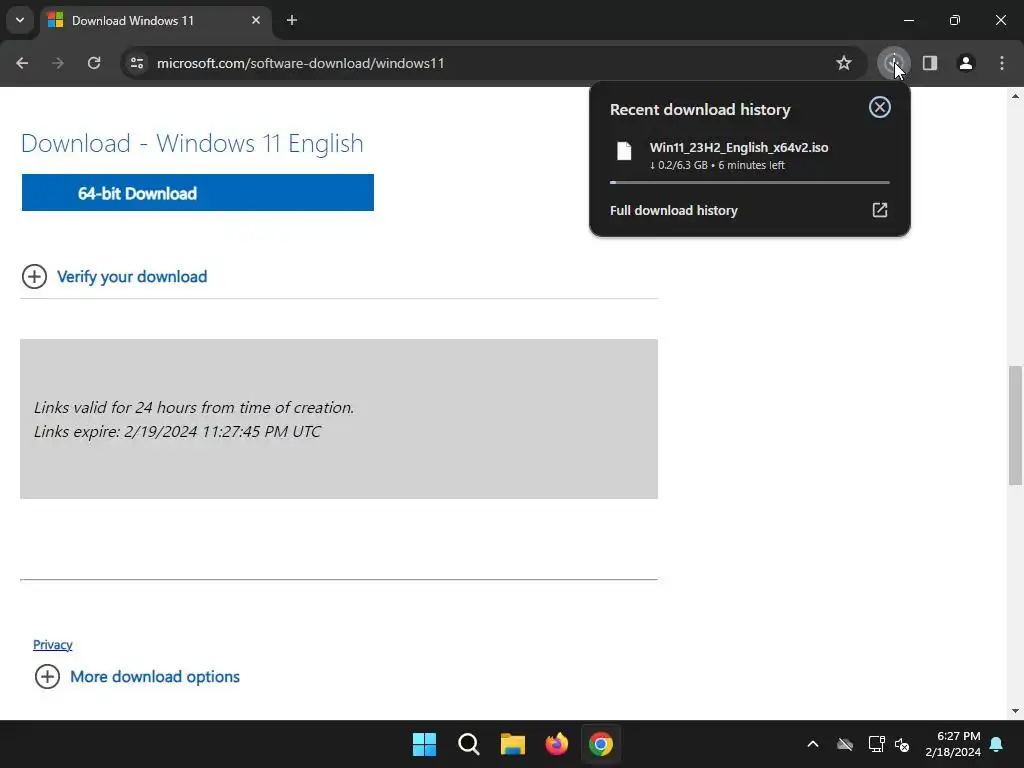1024x768 pixels.
Task: Click the scrollbar down arrow
Action: coord(1015,711)
